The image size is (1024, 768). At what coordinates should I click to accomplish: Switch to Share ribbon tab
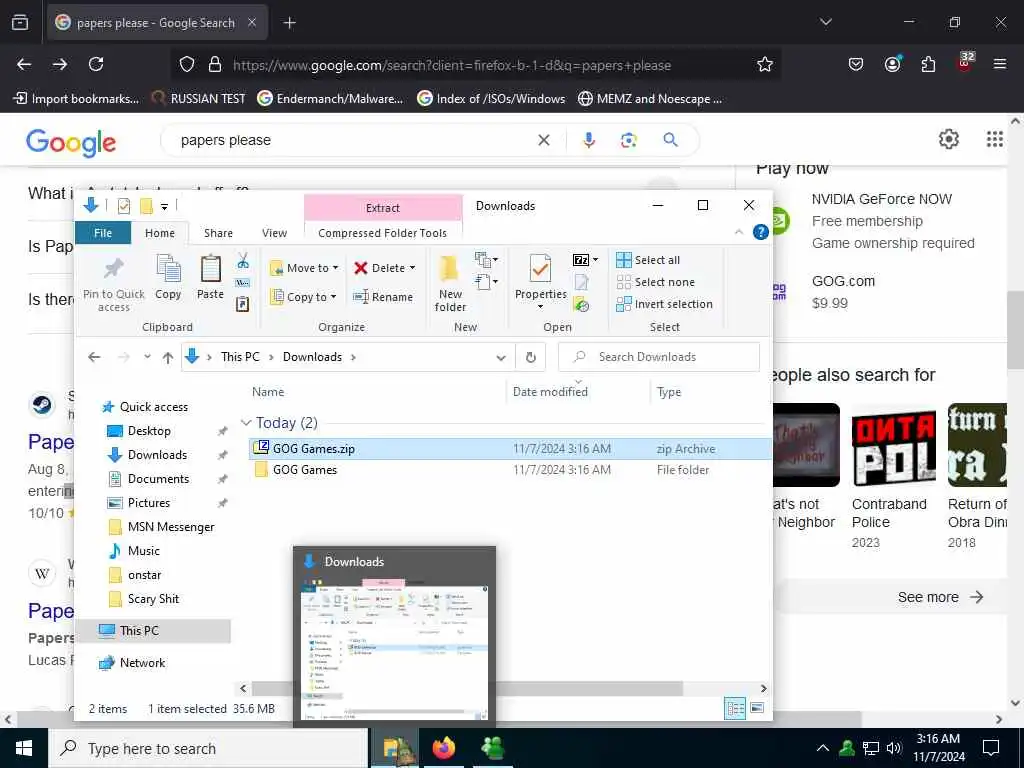218,233
